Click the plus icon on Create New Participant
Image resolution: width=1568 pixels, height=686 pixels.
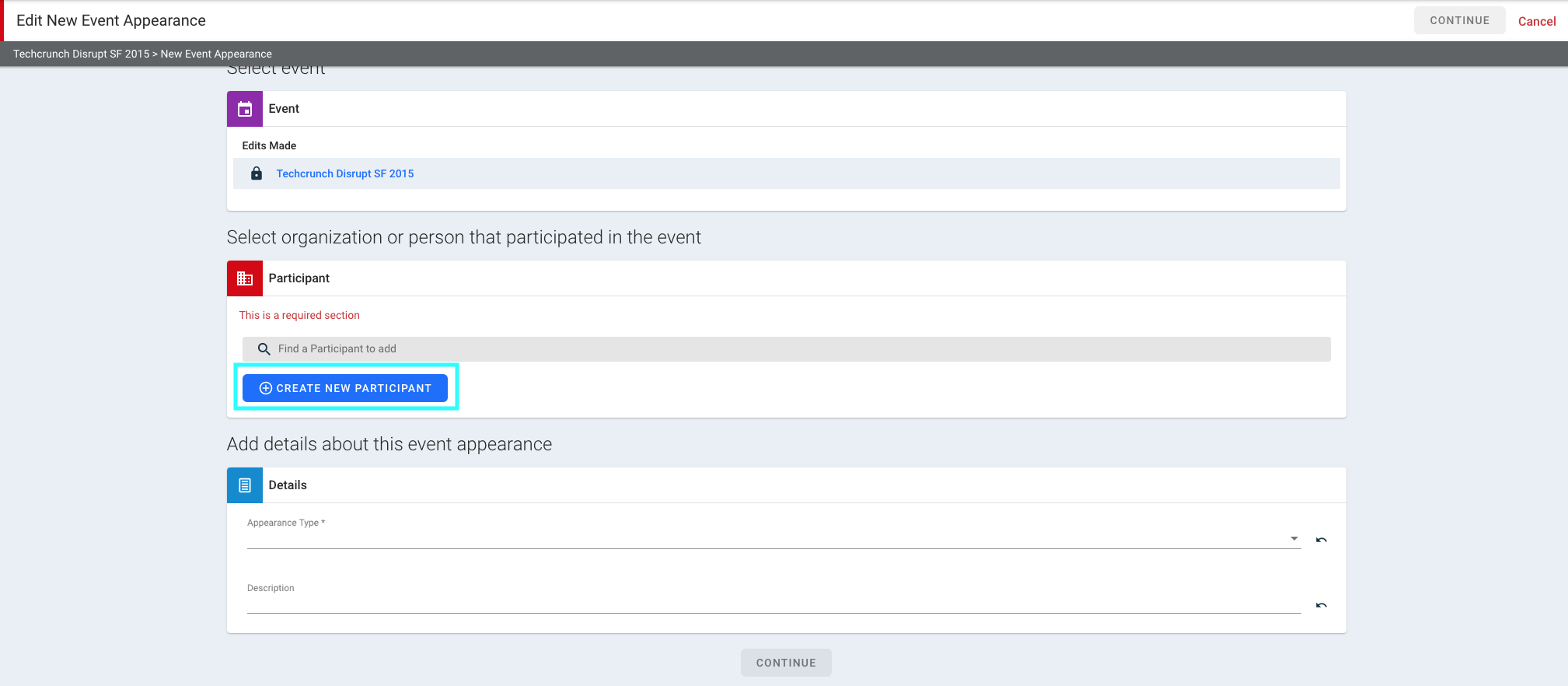click(266, 388)
